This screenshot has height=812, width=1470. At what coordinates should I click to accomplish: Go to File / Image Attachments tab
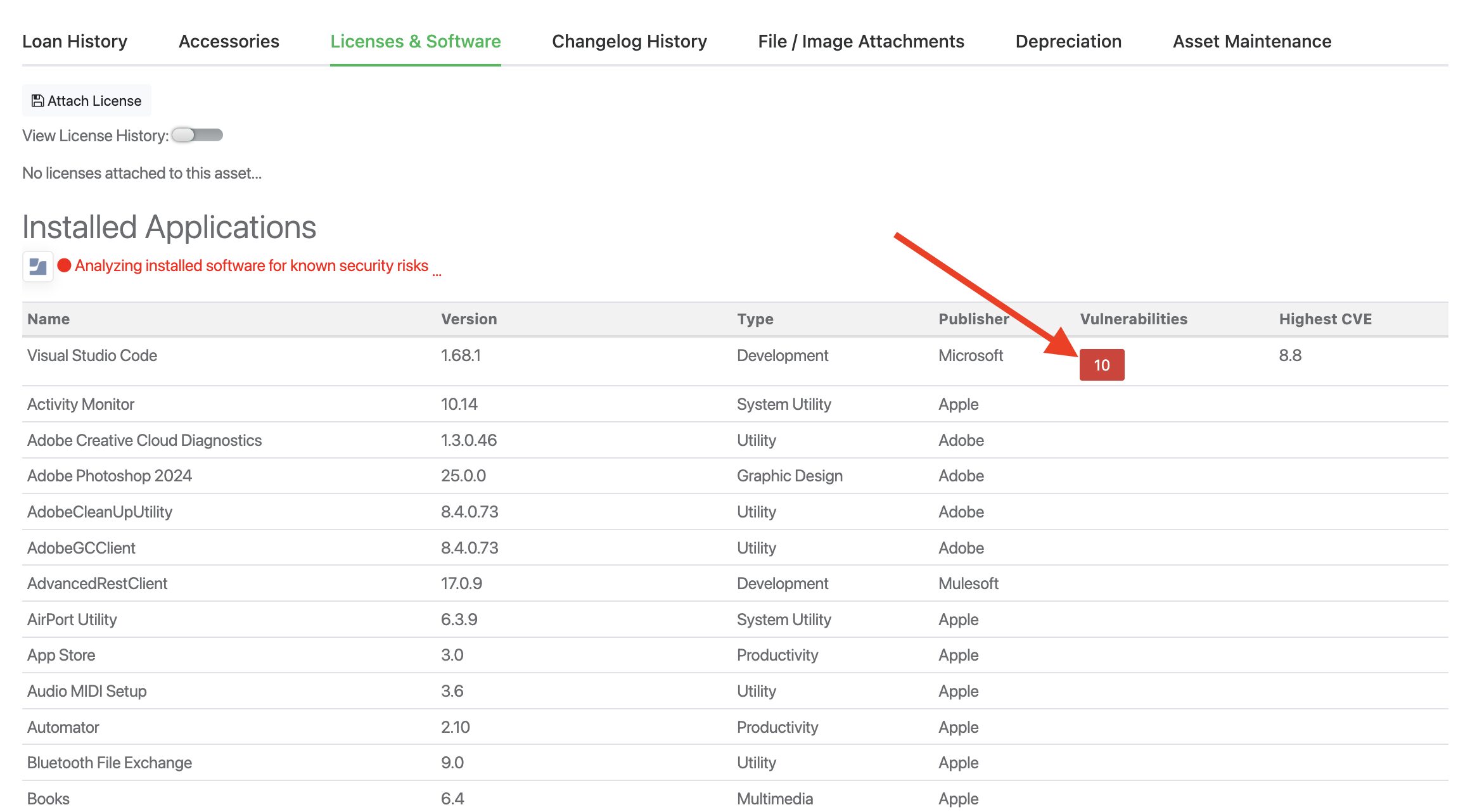pos(861,41)
